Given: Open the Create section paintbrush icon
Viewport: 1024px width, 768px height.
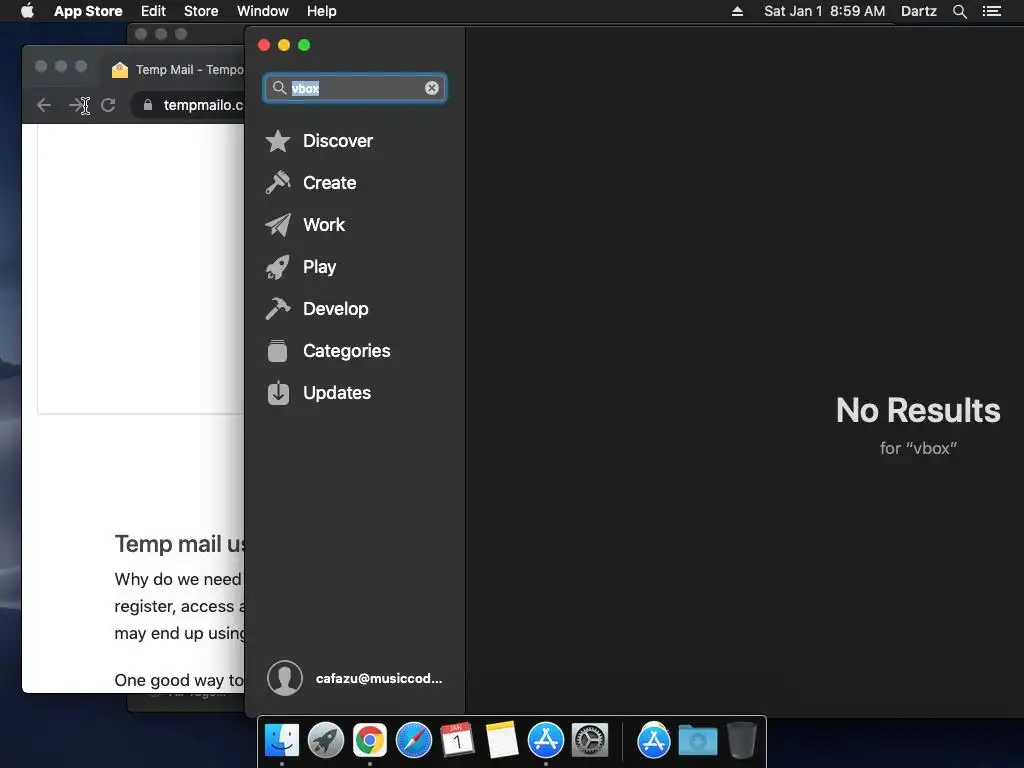Looking at the screenshot, I should pyautogui.click(x=278, y=183).
